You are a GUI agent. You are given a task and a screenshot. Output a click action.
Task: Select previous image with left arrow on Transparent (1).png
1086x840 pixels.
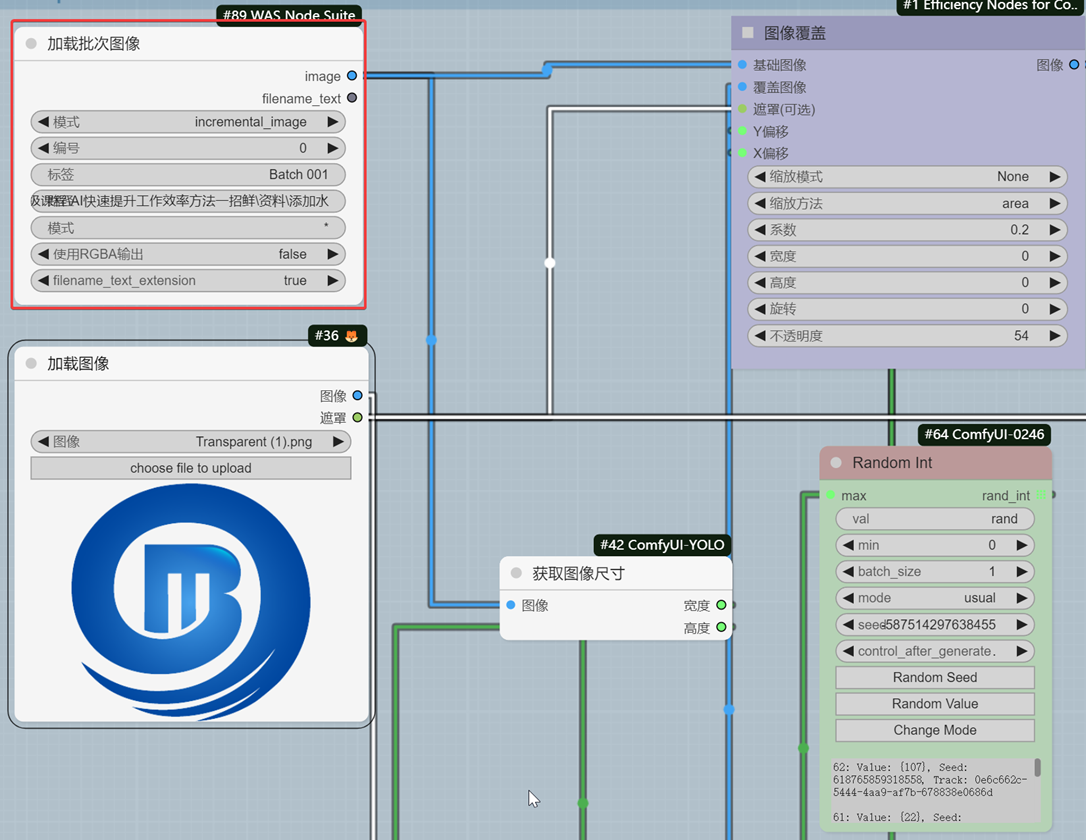point(44,442)
